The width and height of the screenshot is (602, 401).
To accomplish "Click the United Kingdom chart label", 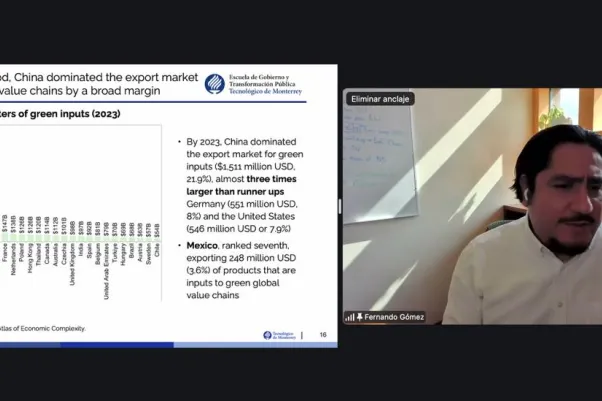I will 72,264.
